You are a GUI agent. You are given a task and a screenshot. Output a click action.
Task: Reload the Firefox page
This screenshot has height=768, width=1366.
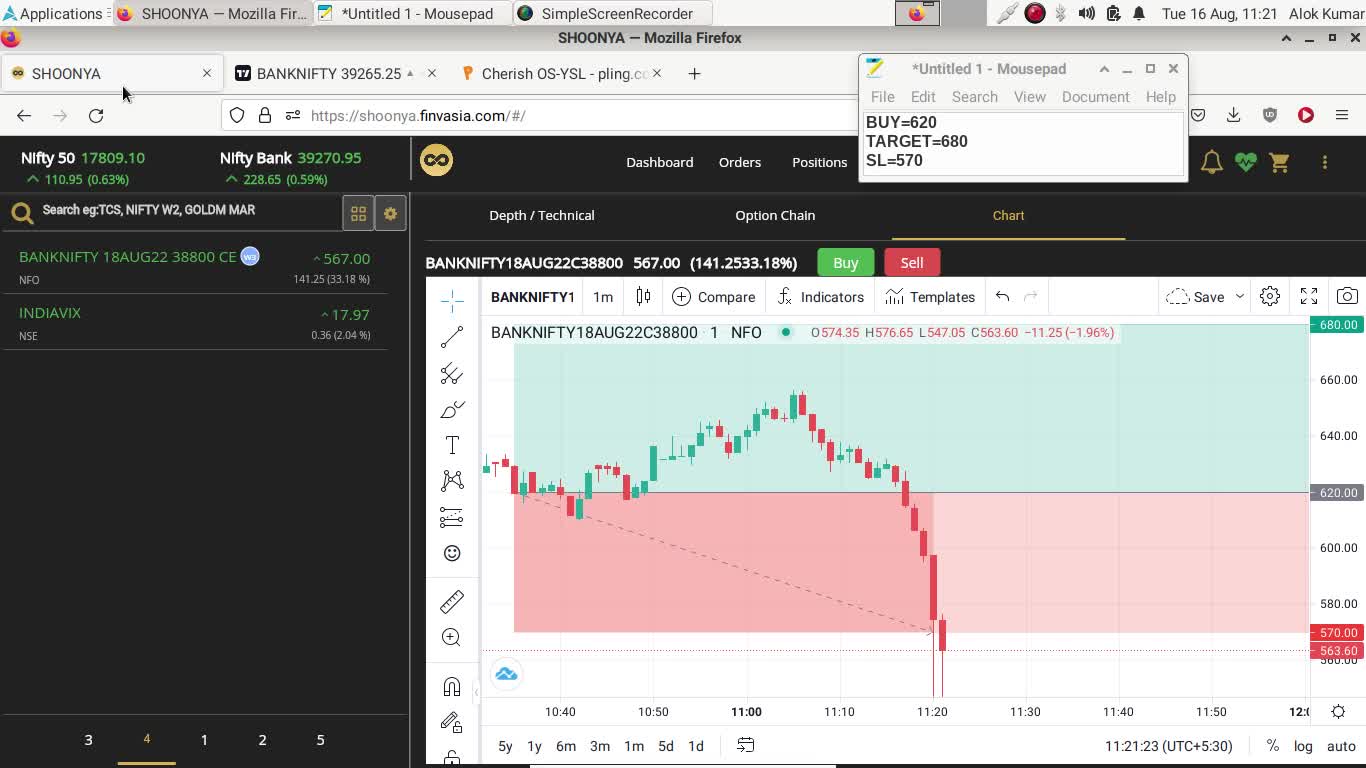[x=96, y=116]
